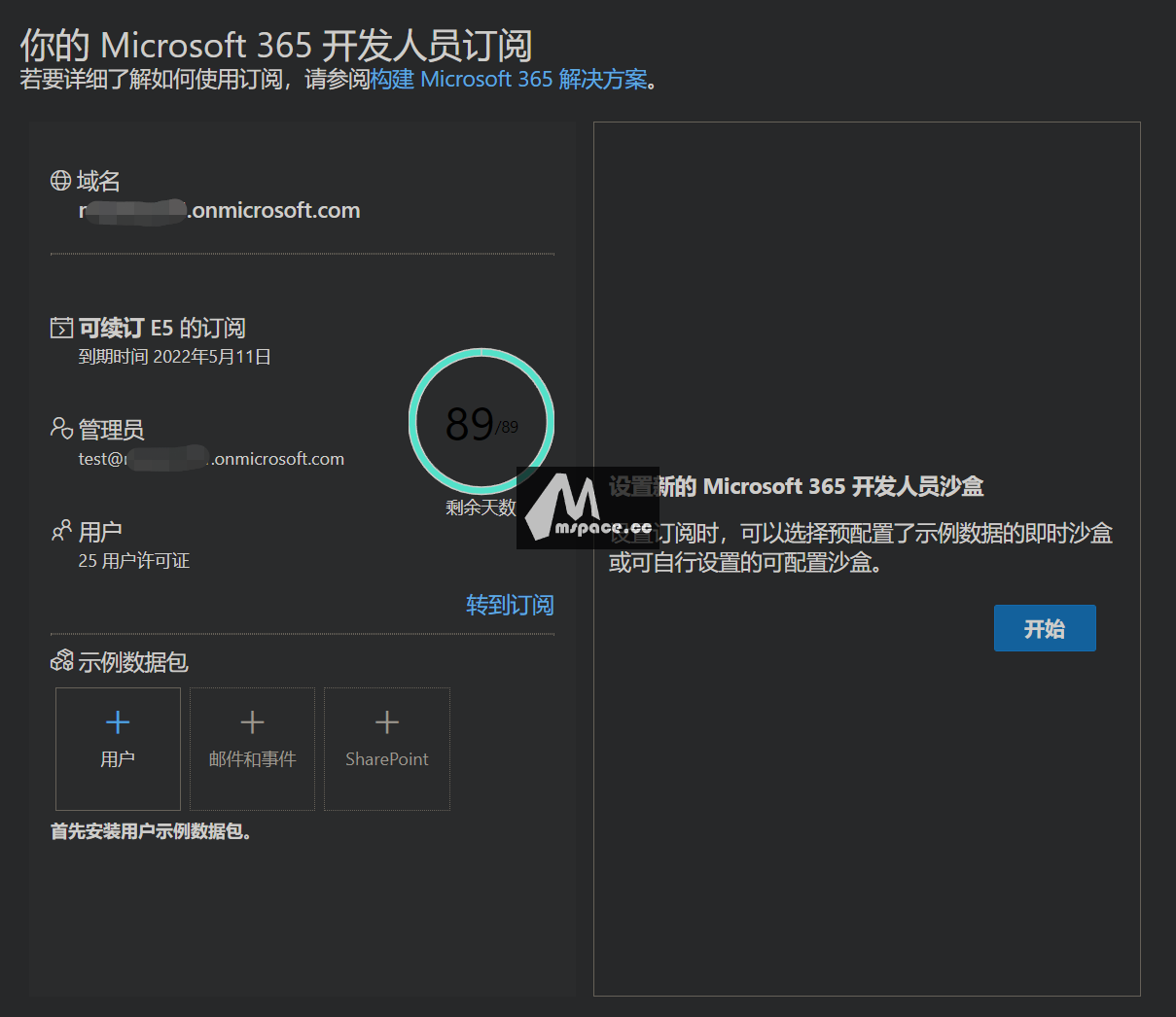Select the 到期时间 2022年5月11日 text

tap(175, 357)
